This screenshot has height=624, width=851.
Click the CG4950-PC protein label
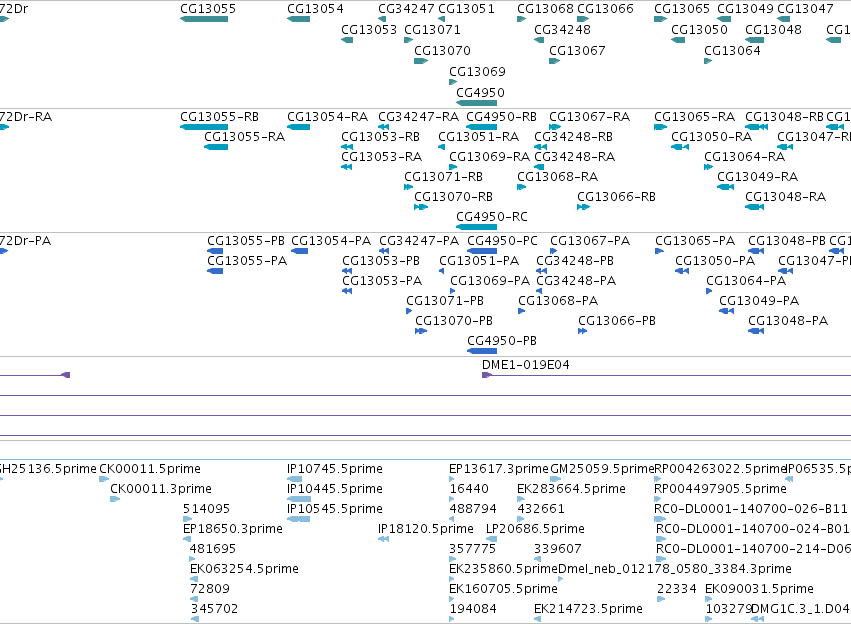pos(503,240)
